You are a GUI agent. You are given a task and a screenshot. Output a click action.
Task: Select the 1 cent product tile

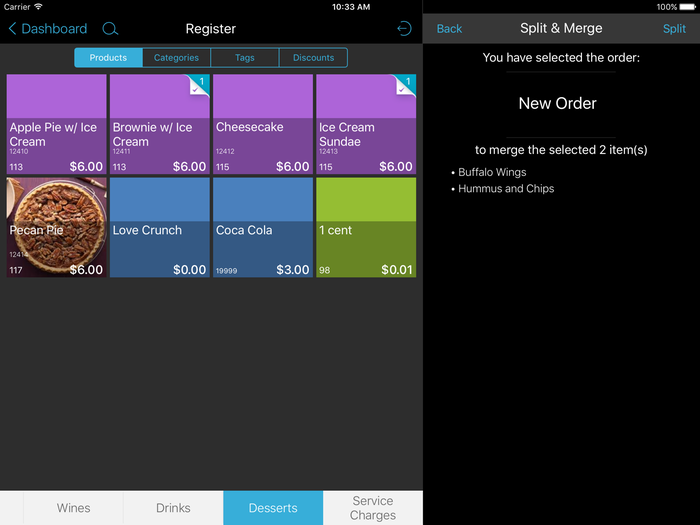(x=366, y=227)
